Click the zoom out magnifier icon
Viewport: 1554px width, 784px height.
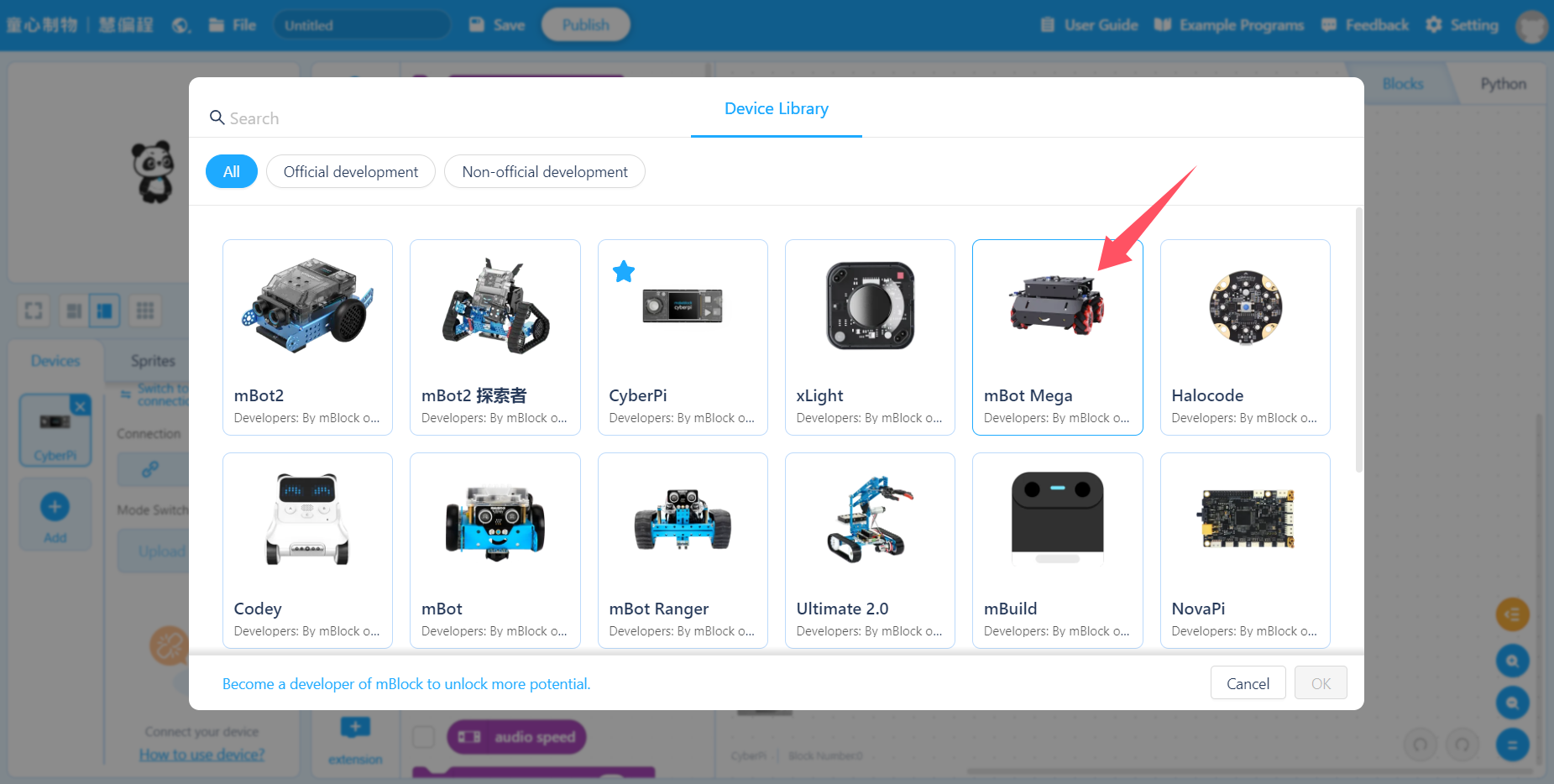[1512, 703]
